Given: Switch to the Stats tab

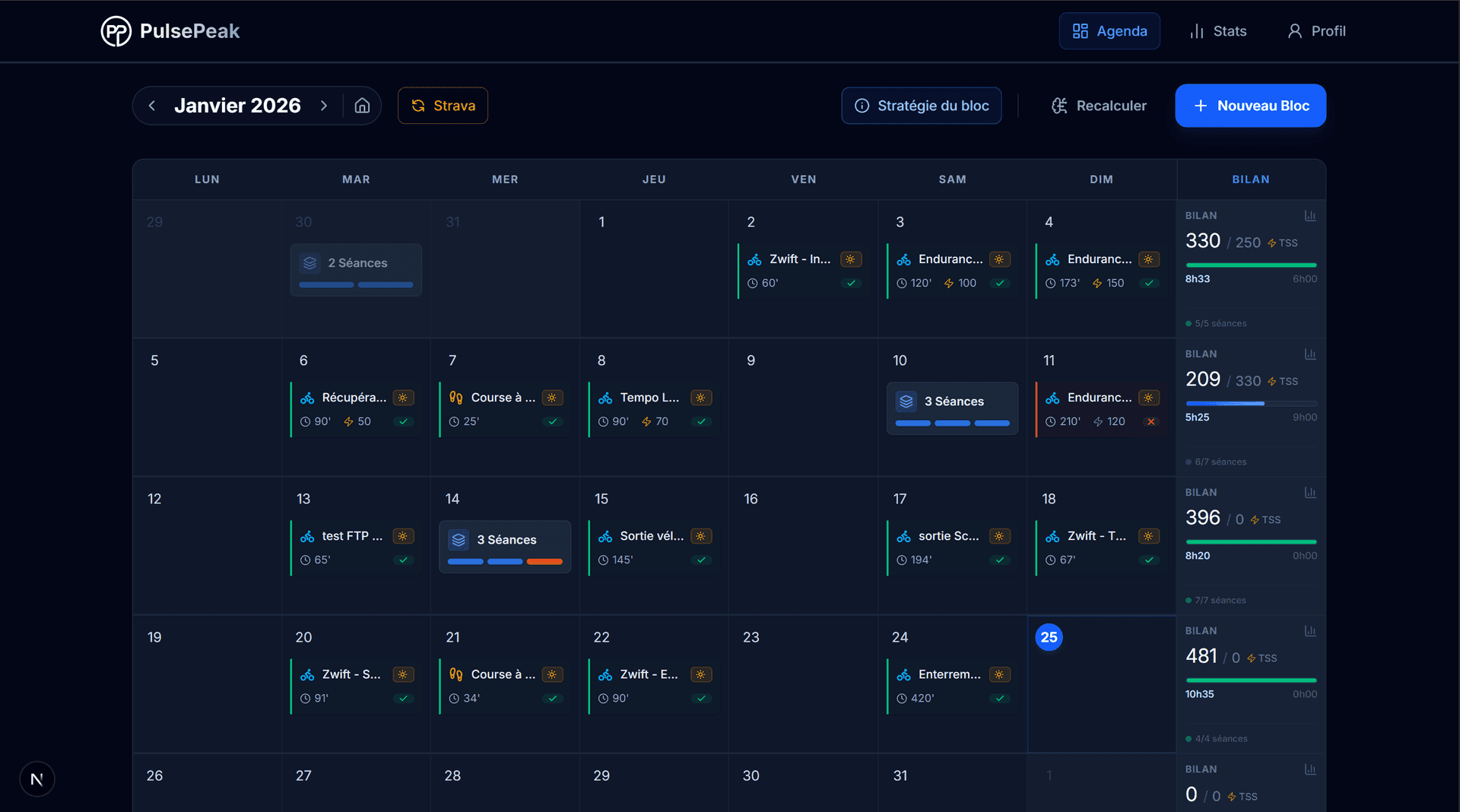Looking at the screenshot, I should [x=1217, y=31].
